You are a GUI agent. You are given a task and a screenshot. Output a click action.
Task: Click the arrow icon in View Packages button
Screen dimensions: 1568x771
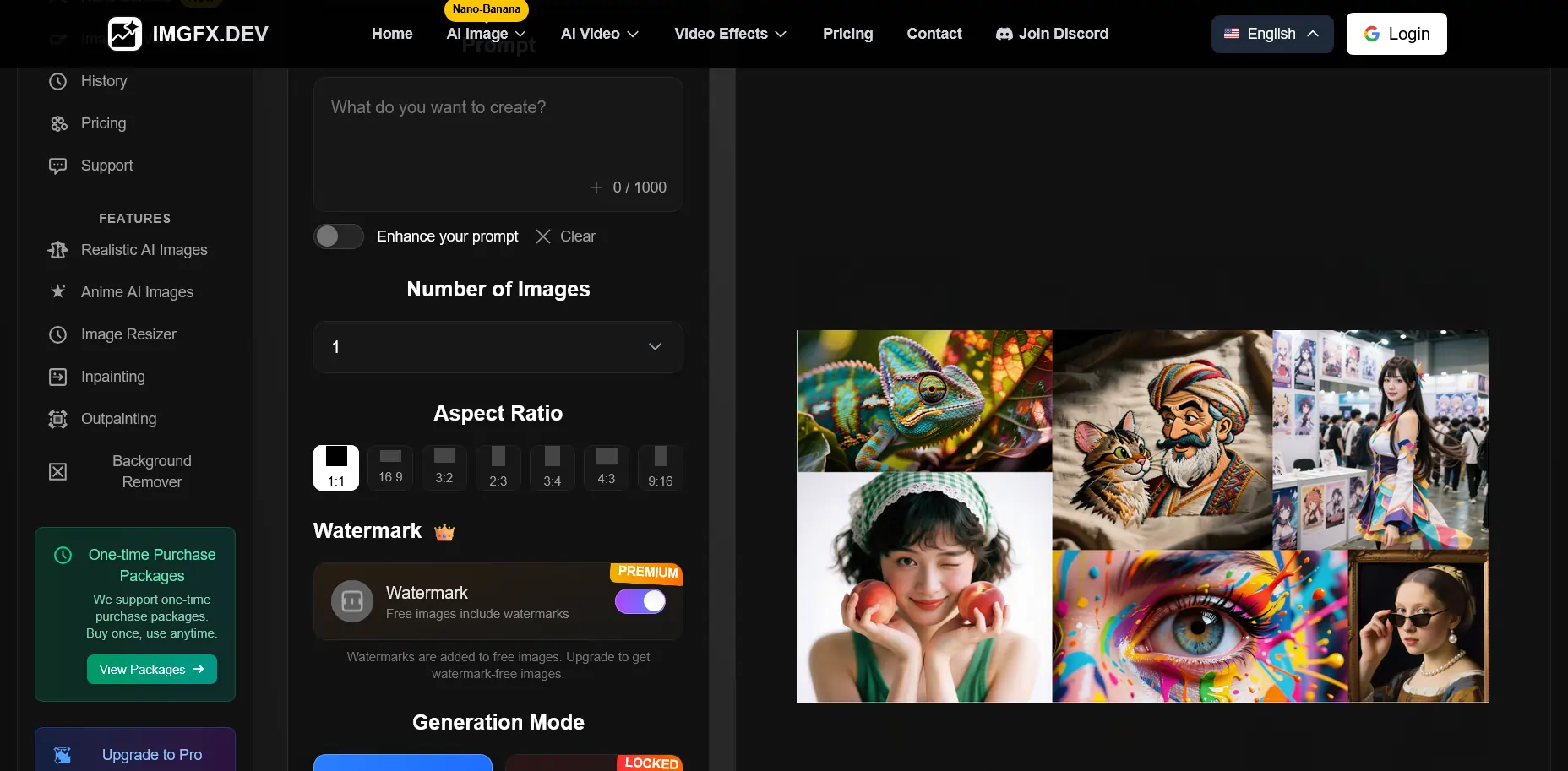click(199, 669)
